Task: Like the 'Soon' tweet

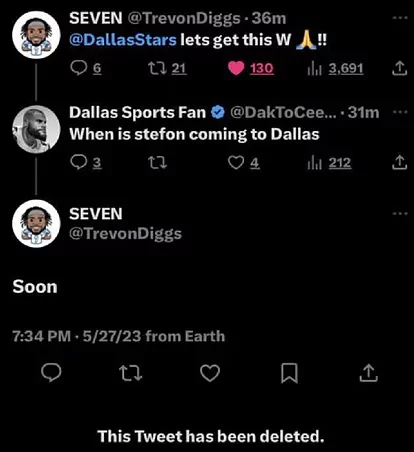Action: [x=210, y=373]
